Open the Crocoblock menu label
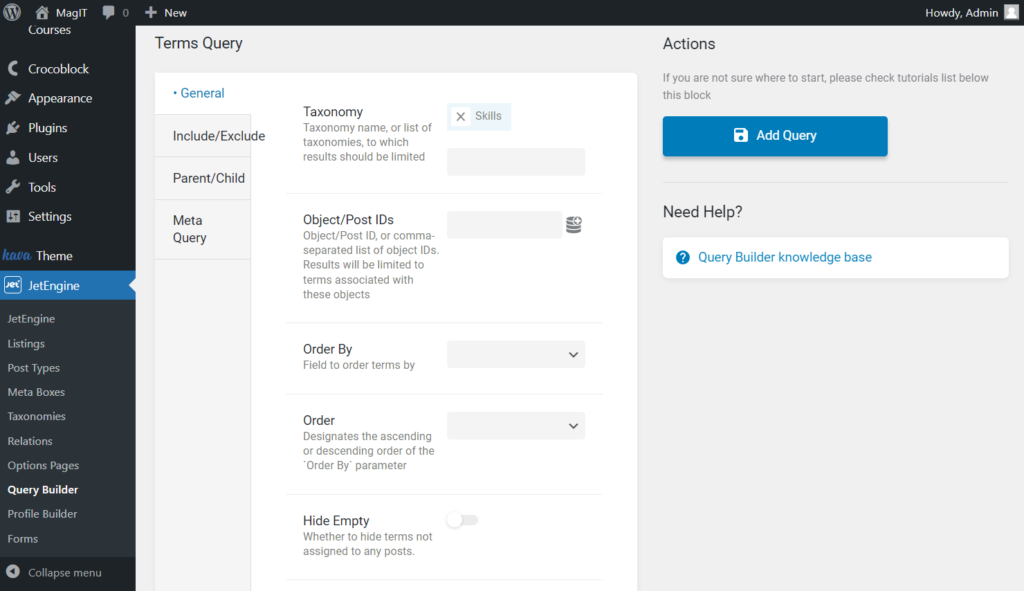Image resolution: width=1024 pixels, height=591 pixels. click(58, 69)
